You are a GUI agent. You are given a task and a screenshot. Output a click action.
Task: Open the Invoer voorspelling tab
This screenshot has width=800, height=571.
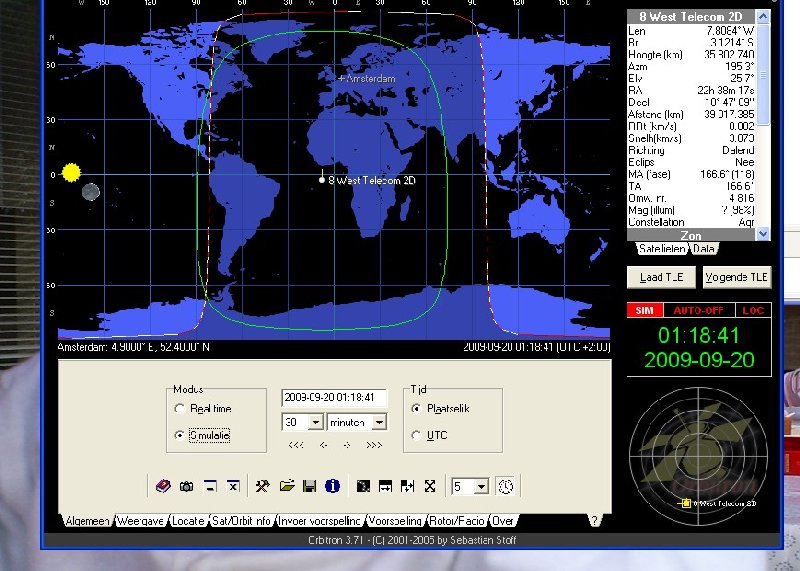(x=319, y=521)
